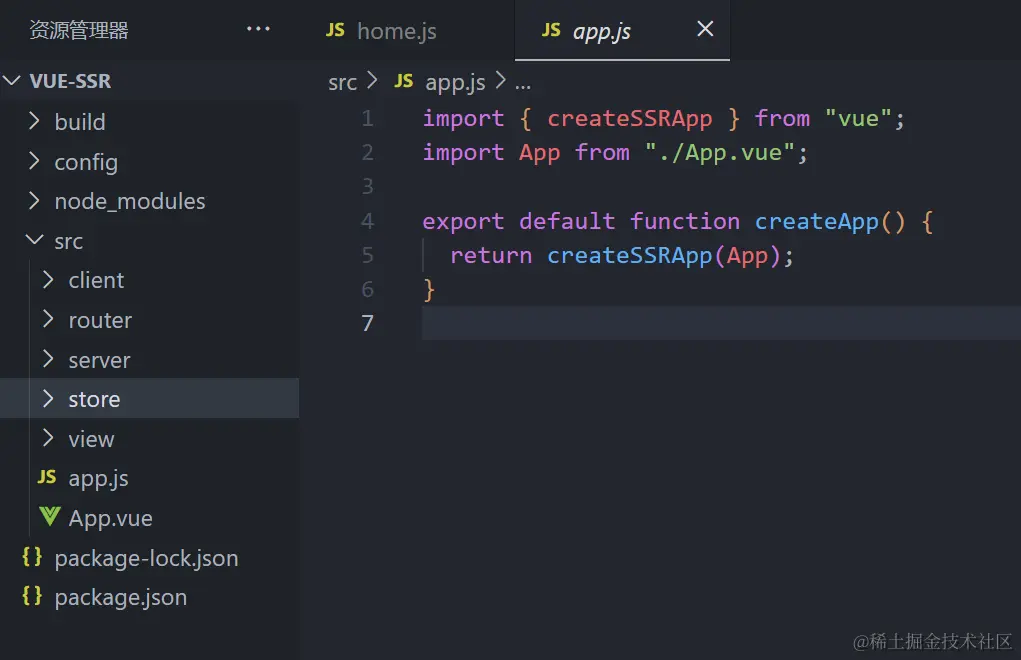Click the src breadcrumb segment
This screenshot has height=660, width=1021.
pyautogui.click(x=343, y=83)
